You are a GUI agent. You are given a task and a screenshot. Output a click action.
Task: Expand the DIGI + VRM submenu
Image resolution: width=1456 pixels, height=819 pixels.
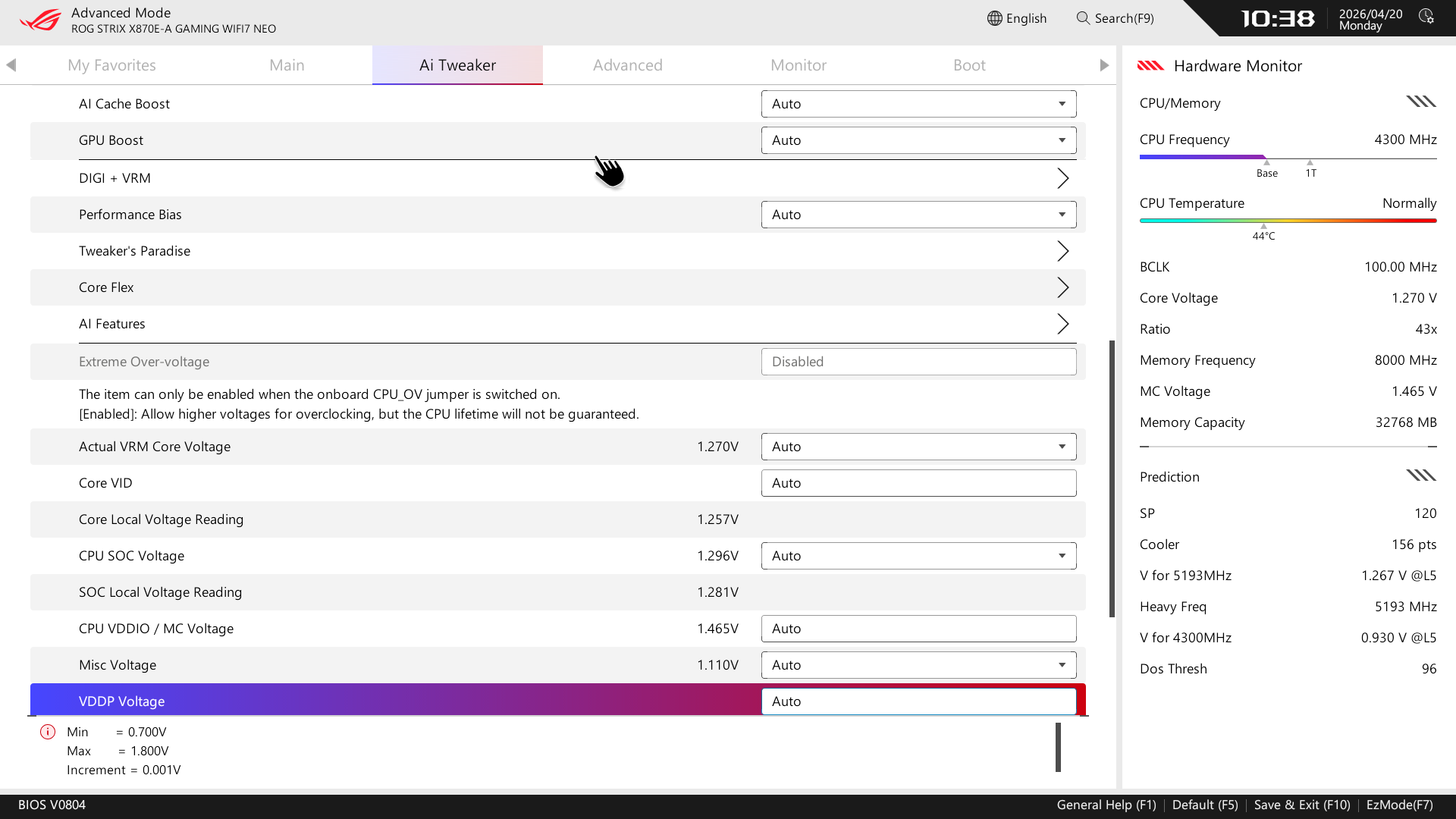click(1062, 178)
